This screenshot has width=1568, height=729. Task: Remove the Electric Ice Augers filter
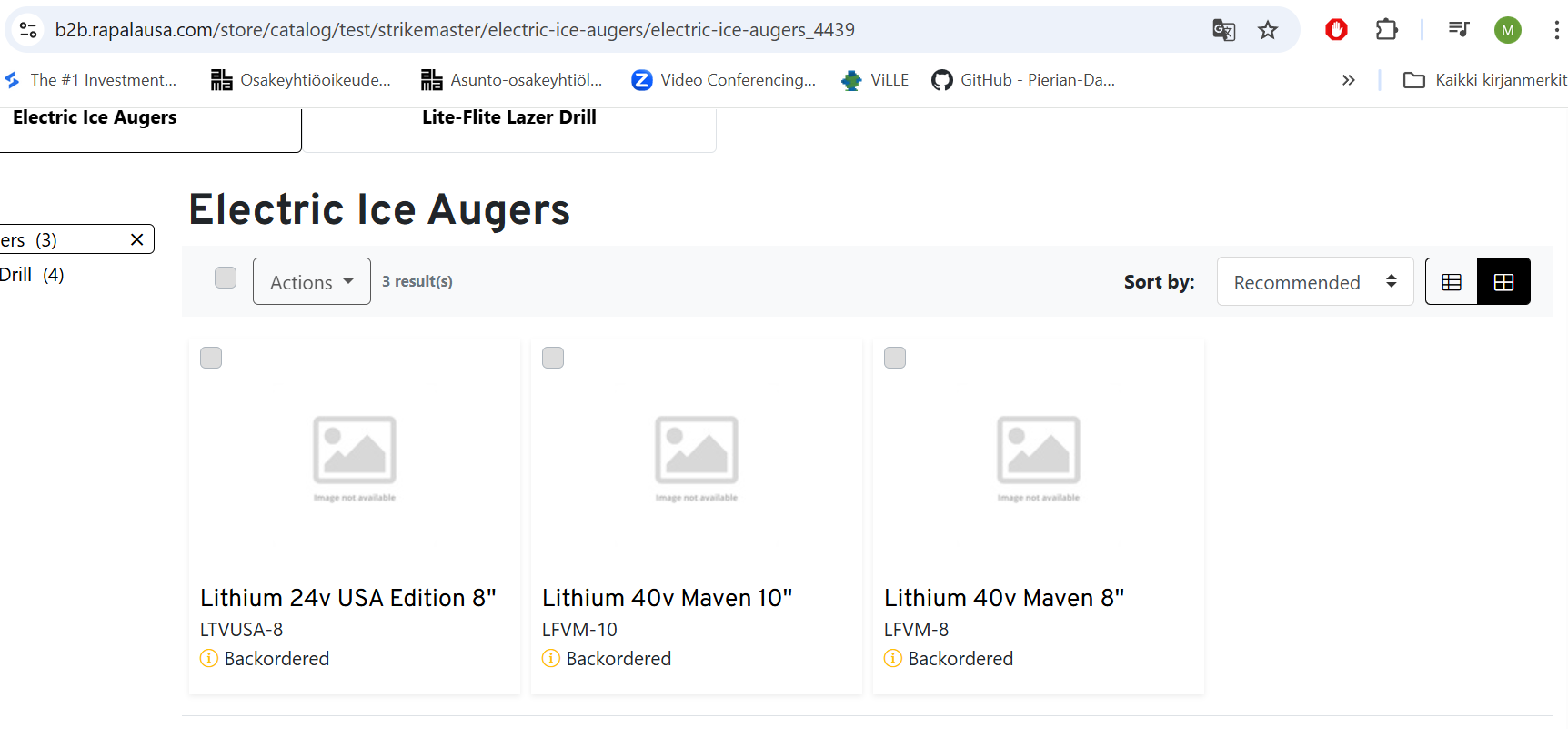(136, 239)
